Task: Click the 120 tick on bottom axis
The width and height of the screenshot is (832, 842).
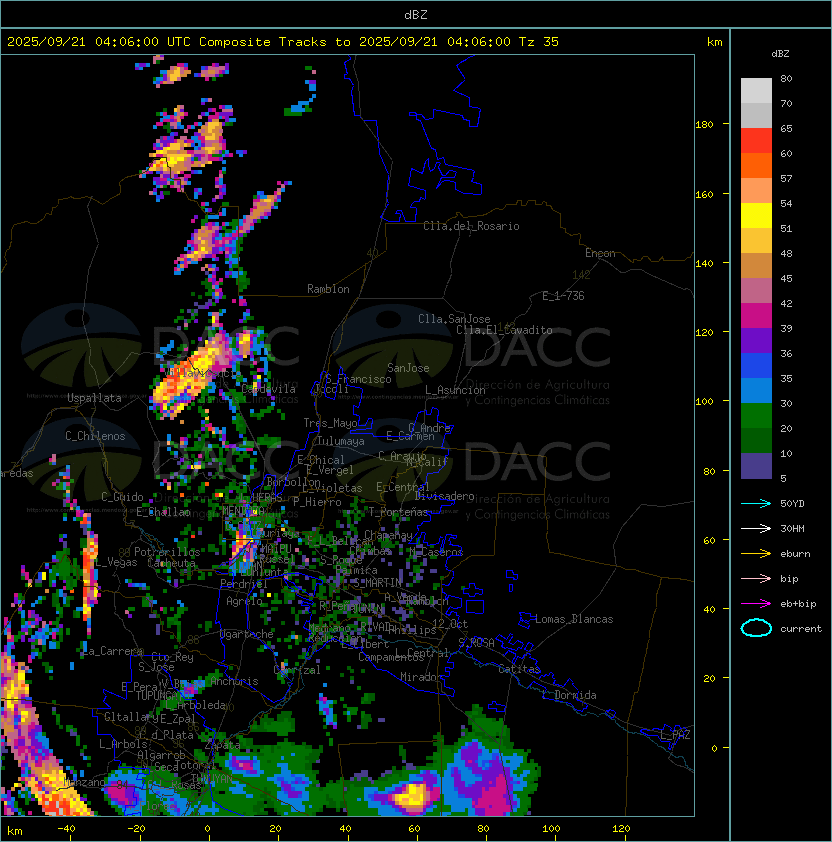Action: pos(621,829)
